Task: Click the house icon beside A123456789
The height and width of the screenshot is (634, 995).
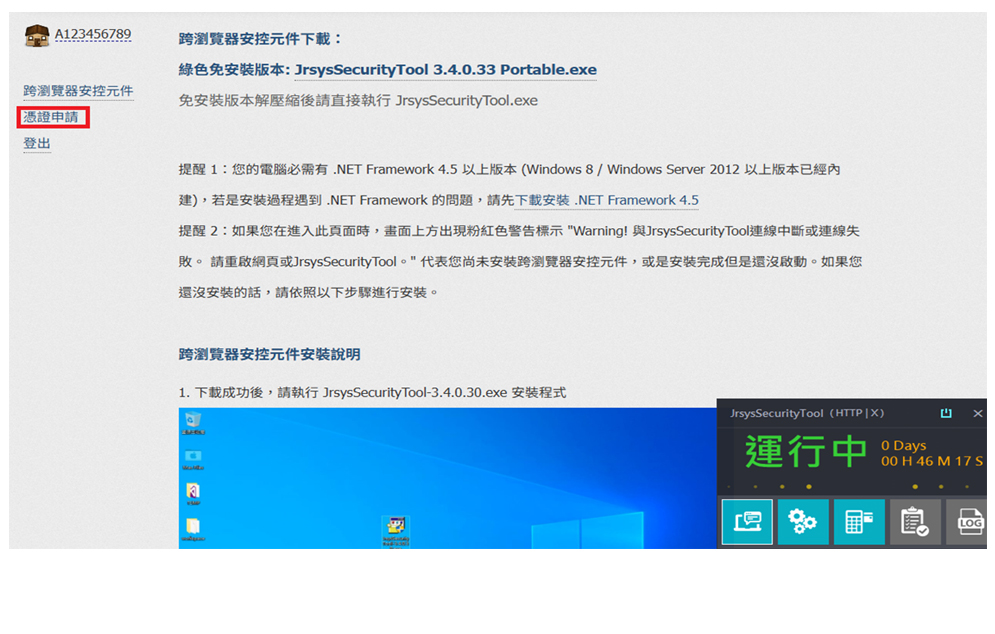Action: pos(37,35)
